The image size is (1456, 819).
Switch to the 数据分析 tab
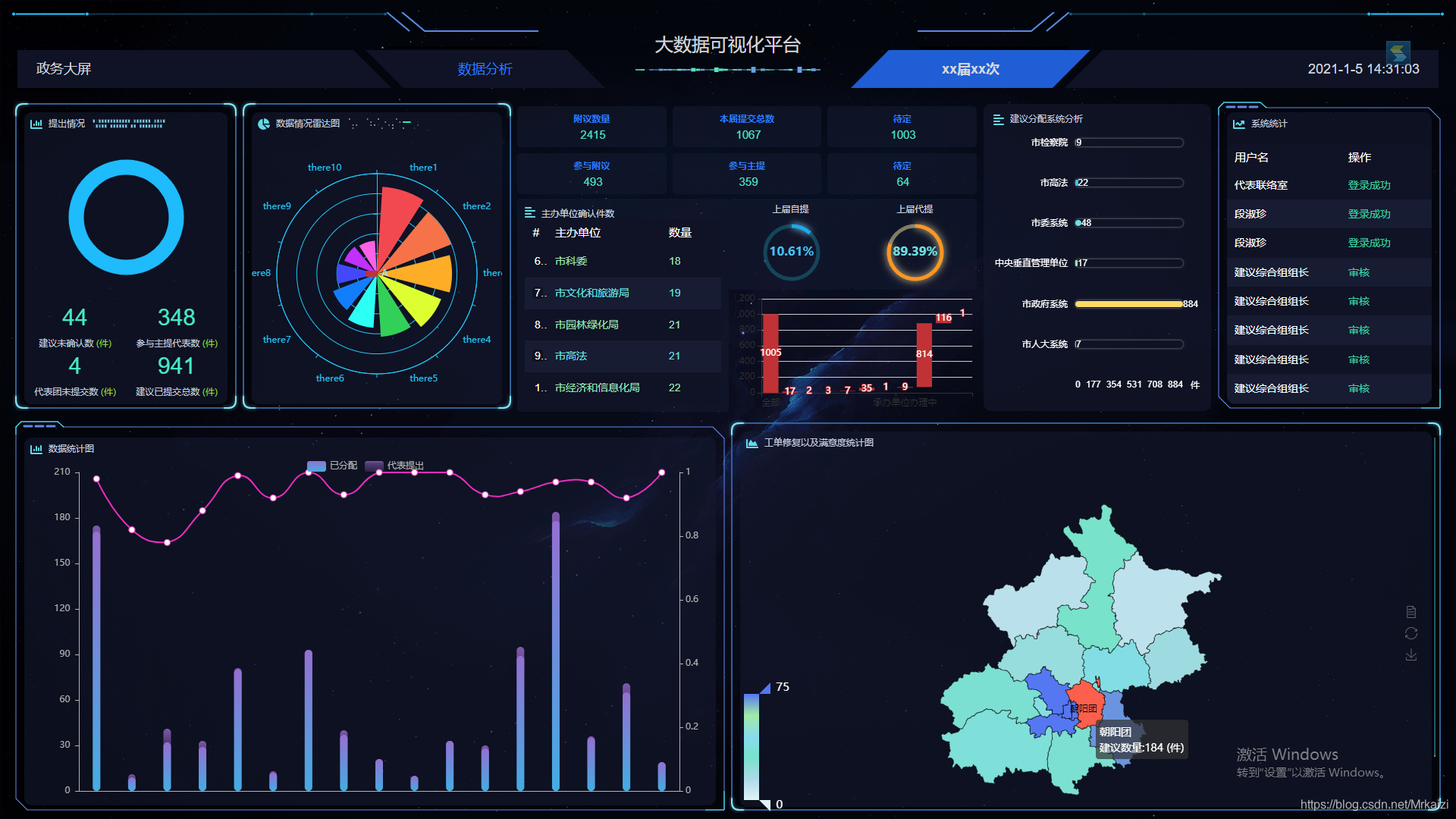(485, 69)
